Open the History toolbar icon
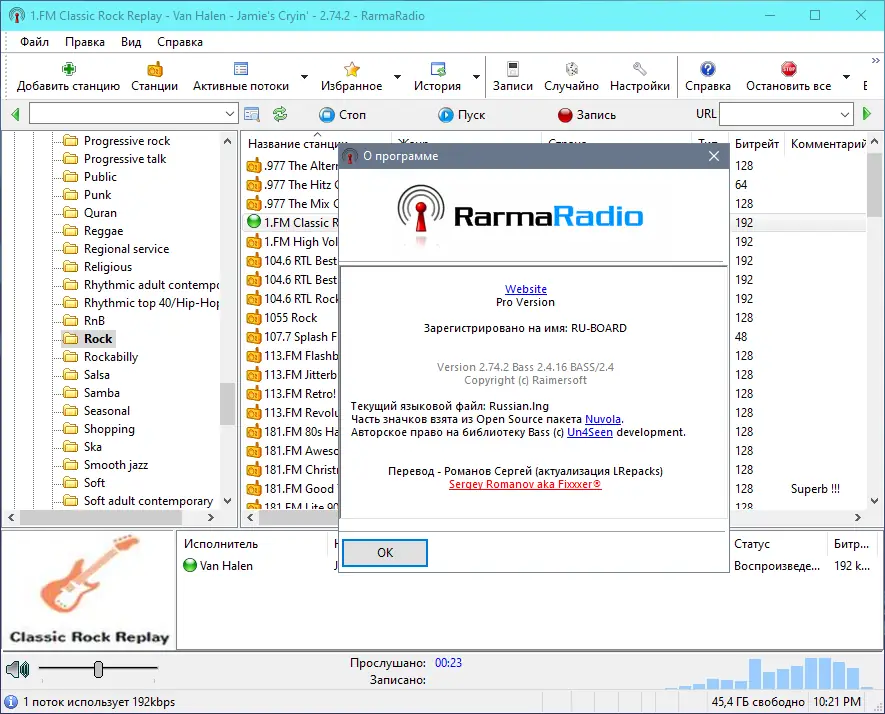The height and width of the screenshot is (714, 885). (437, 69)
